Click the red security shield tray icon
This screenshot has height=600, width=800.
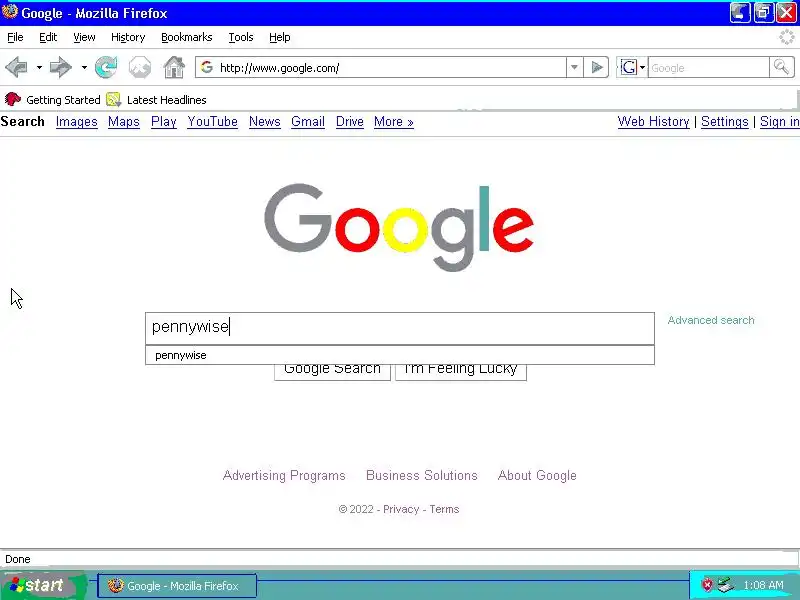tap(707, 585)
